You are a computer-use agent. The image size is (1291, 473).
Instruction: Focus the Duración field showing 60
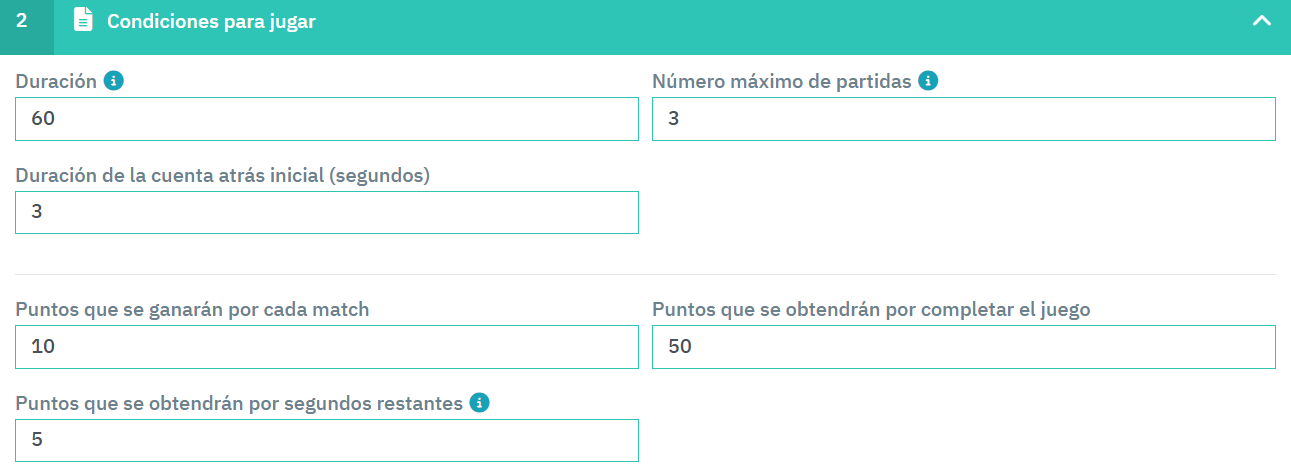pyautogui.click(x=327, y=119)
